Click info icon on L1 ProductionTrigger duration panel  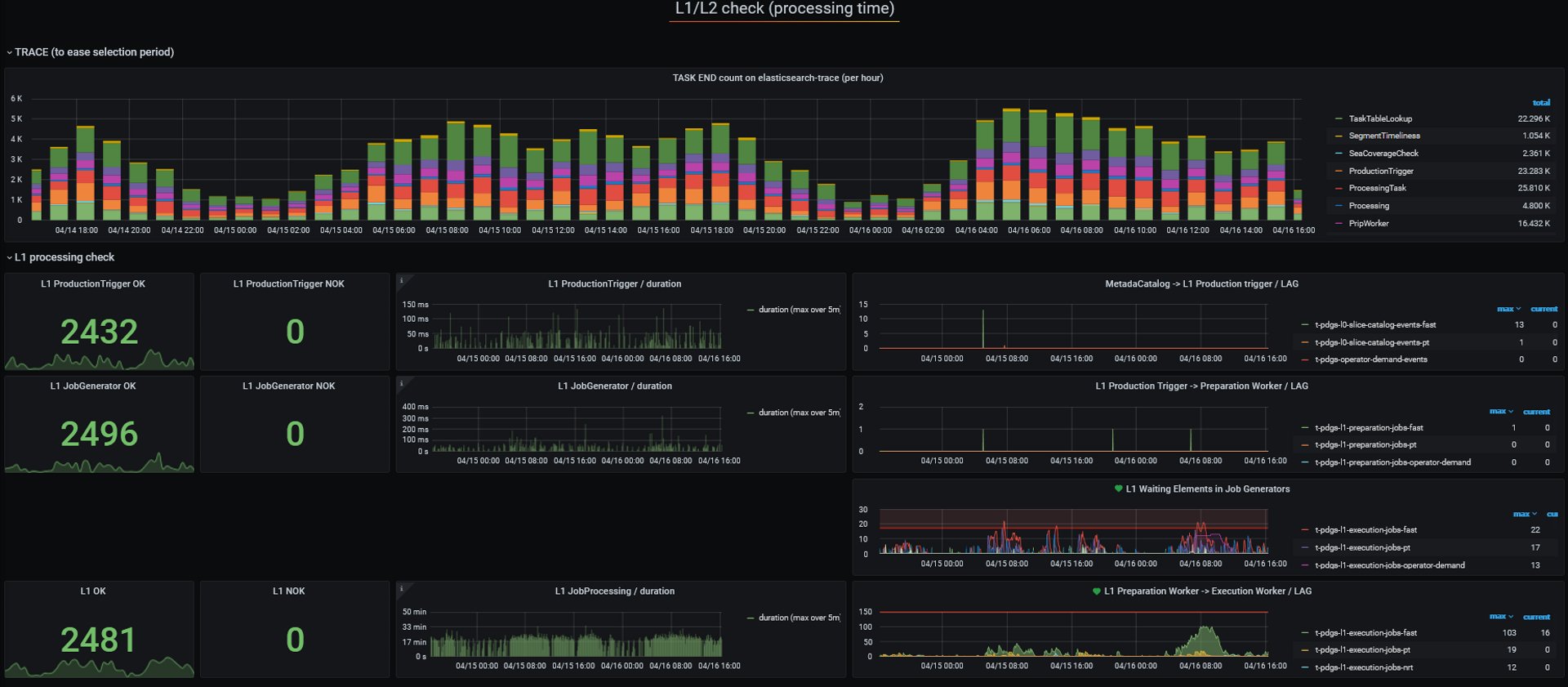(x=401, y=281)
